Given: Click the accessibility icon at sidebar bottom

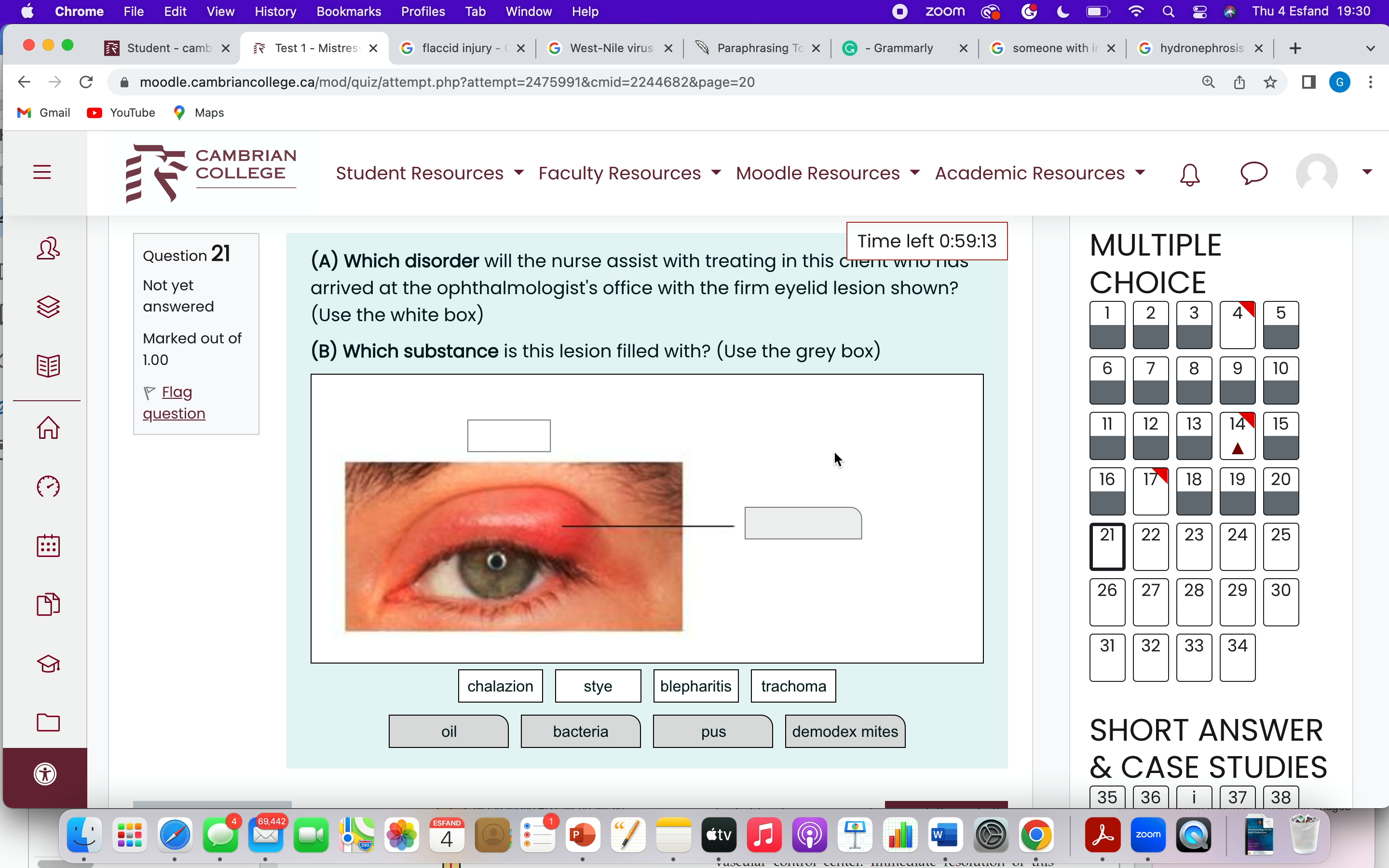Looking at the screenshot, I should point(45,774).
